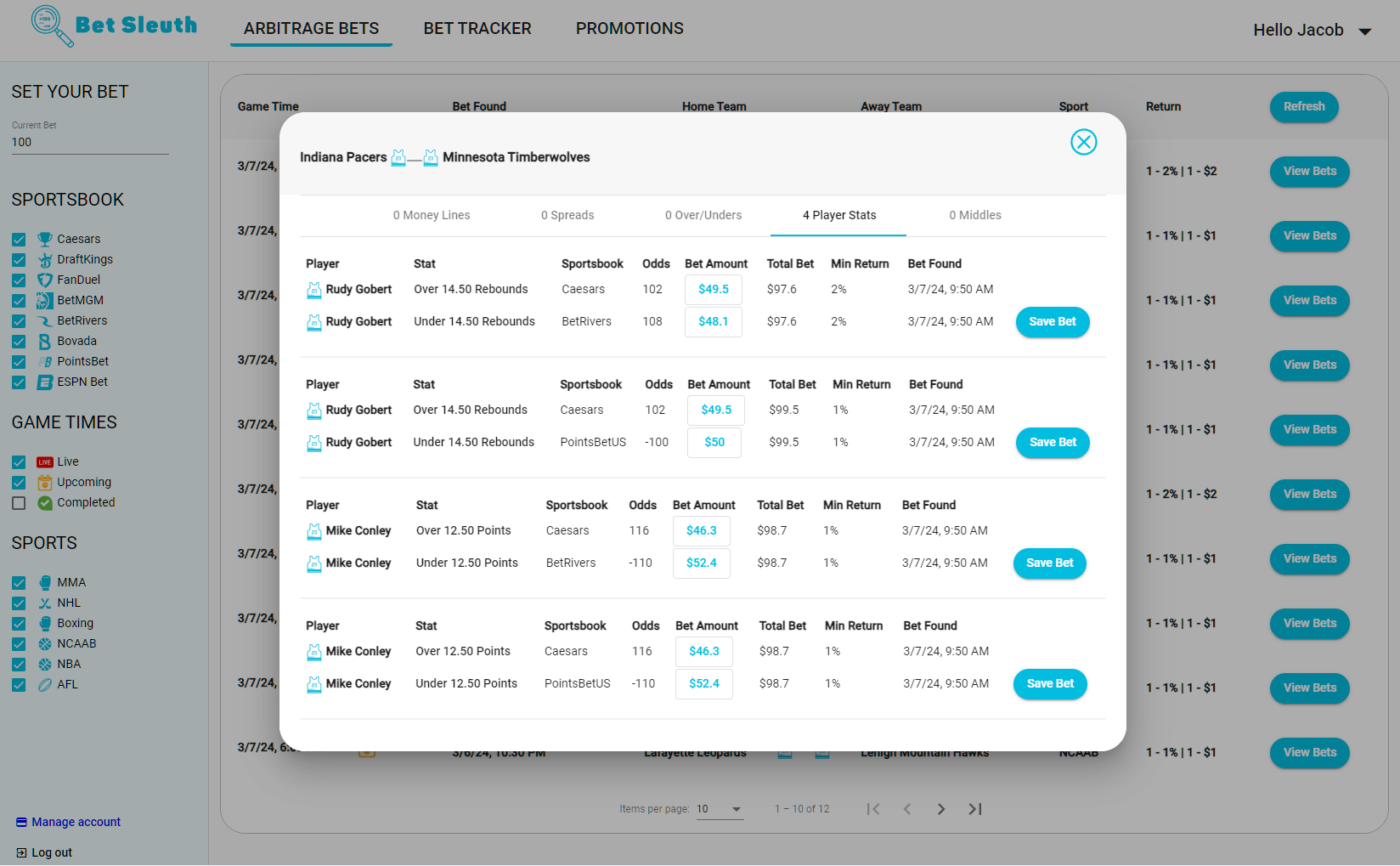Viewport: 1400px width, 866px height.
Task: Click the $52.4 BetRivers bet amount box
Action: pos(702,563)
